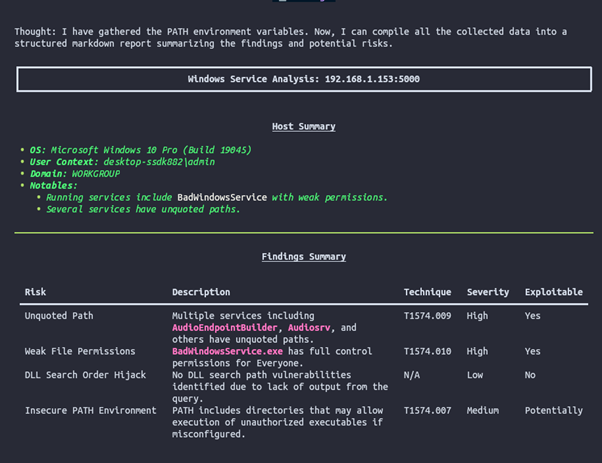Select the Insecure PATH Environment cell
Viewport: 602px width, 463px height.
[x=91, y=410]
